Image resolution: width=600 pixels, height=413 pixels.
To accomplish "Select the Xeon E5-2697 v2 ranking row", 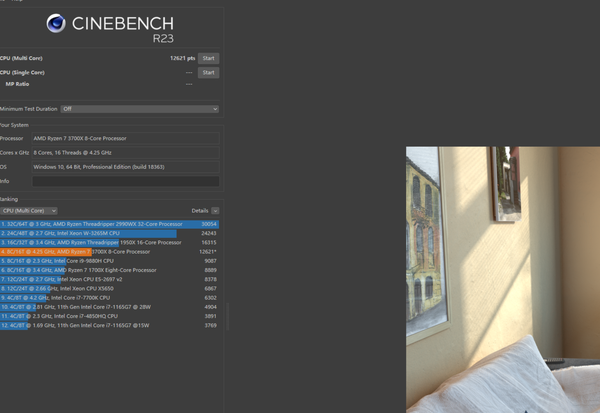I will pos(109,279).
